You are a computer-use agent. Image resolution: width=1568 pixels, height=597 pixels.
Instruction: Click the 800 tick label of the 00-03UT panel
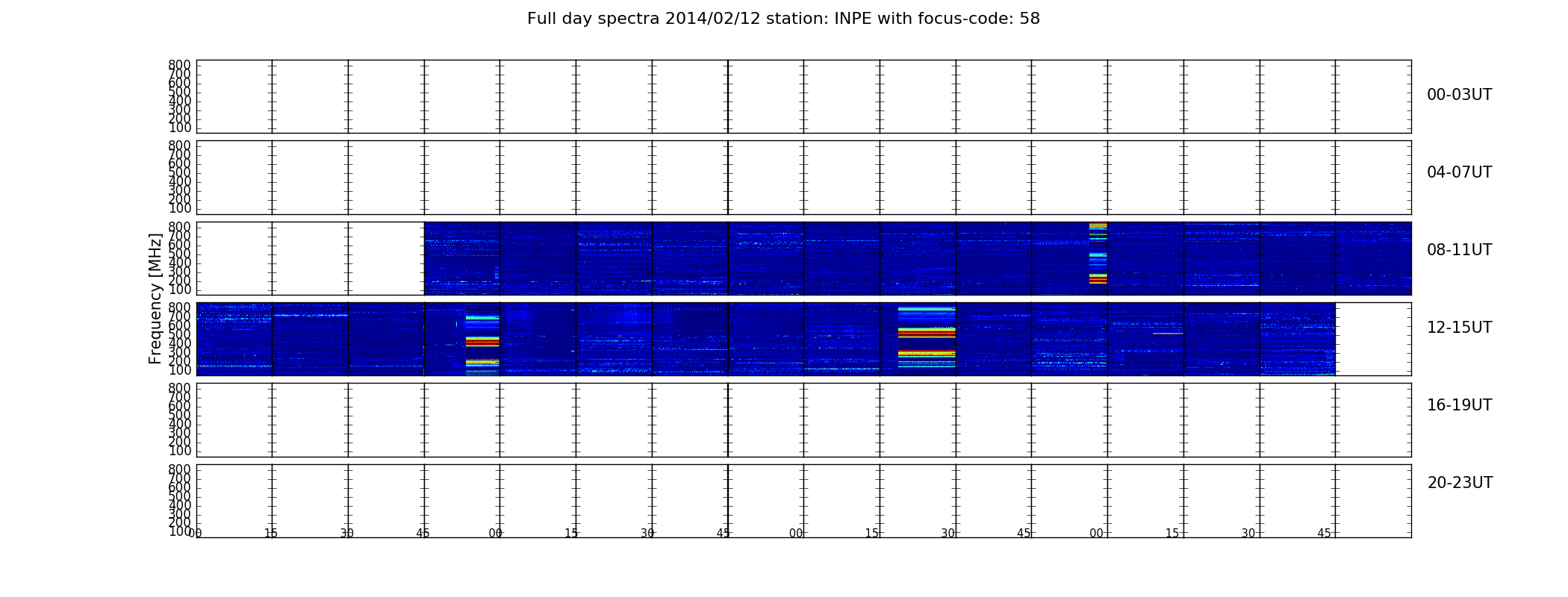pos(179,65)
